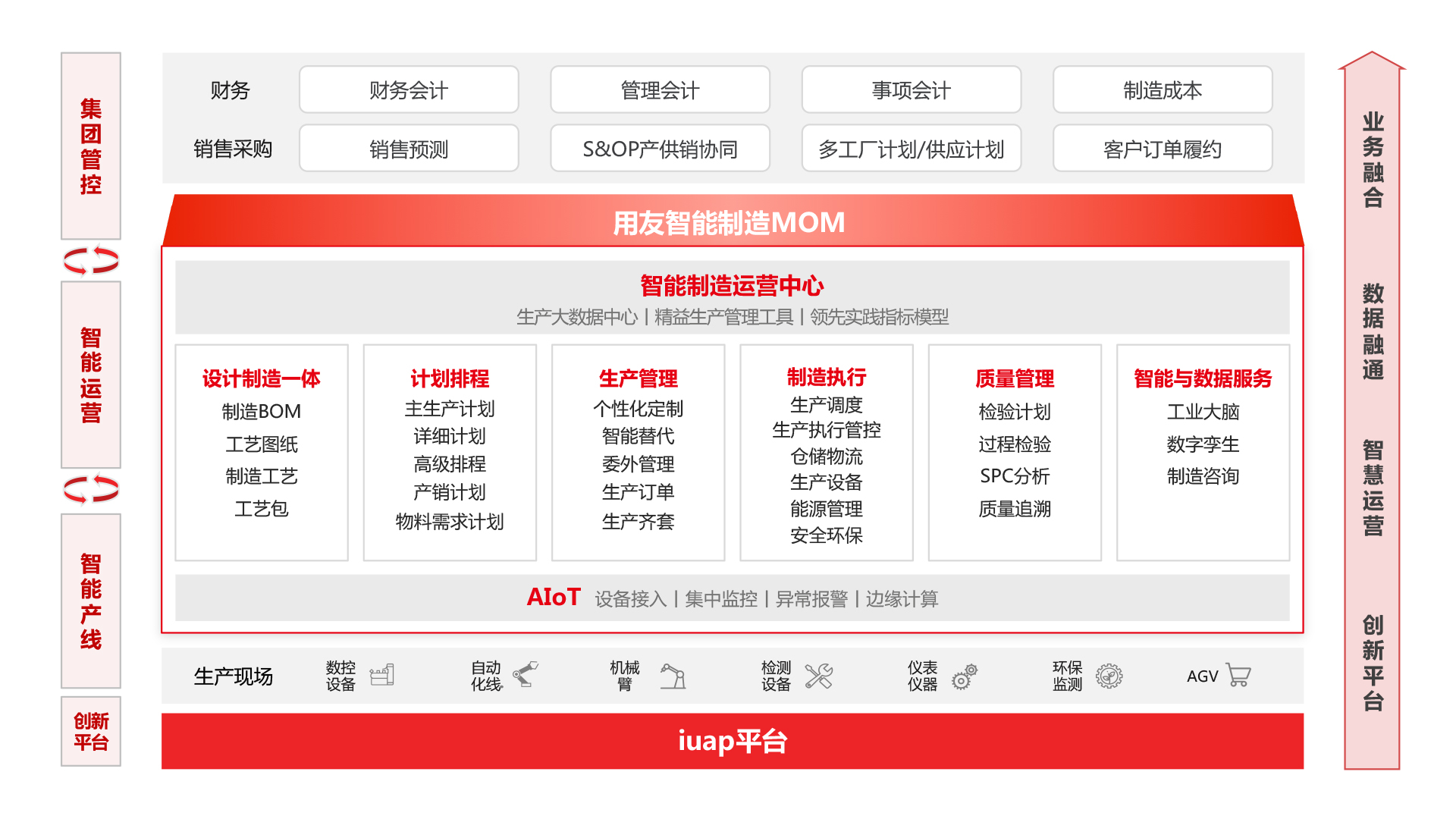This screenshot has width=1456, height=819.
Task: Click the iuap平台 banner
Action: tap(730, 741)
